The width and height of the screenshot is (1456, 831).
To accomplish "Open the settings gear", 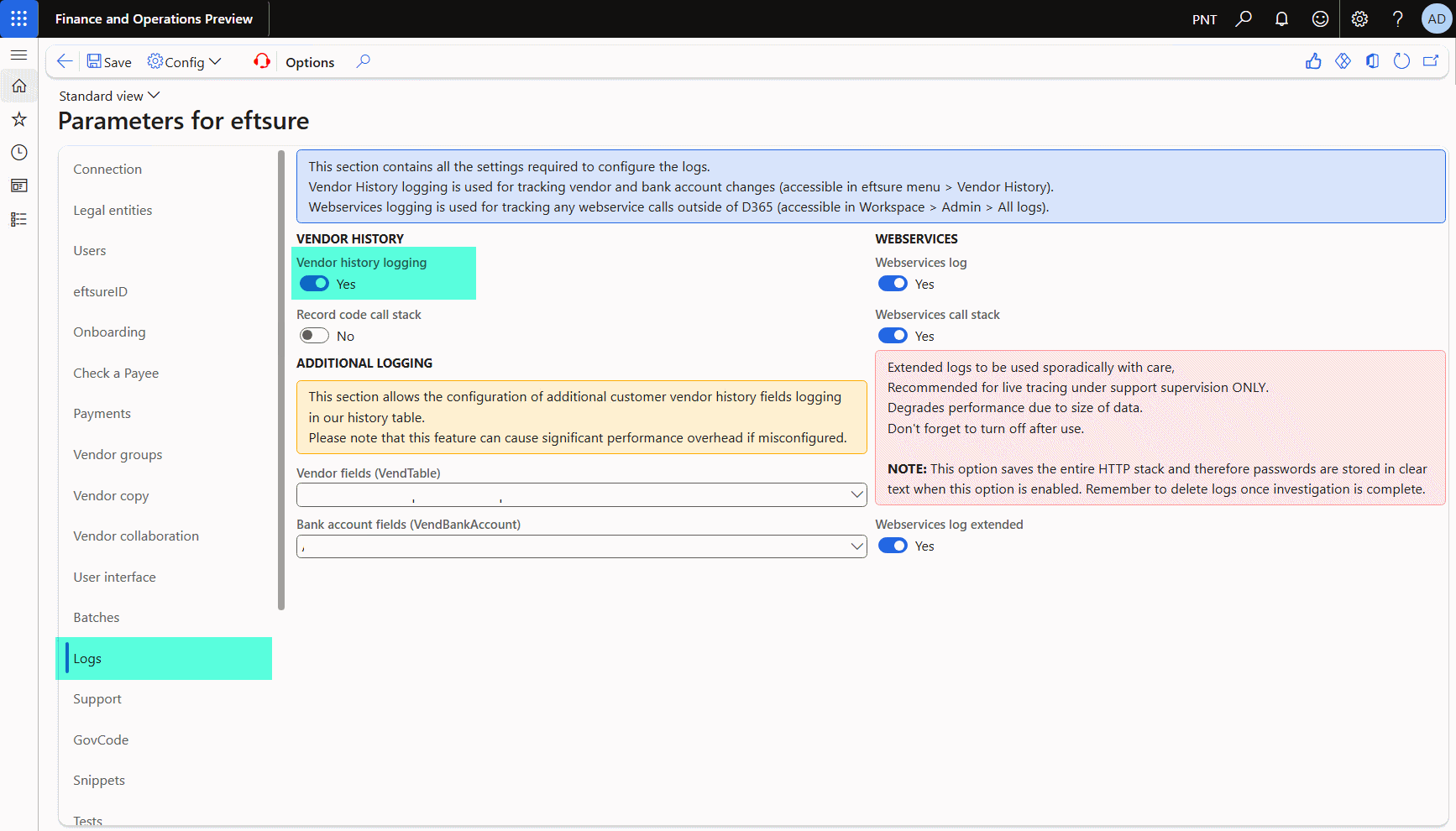I will (1359, 18).
